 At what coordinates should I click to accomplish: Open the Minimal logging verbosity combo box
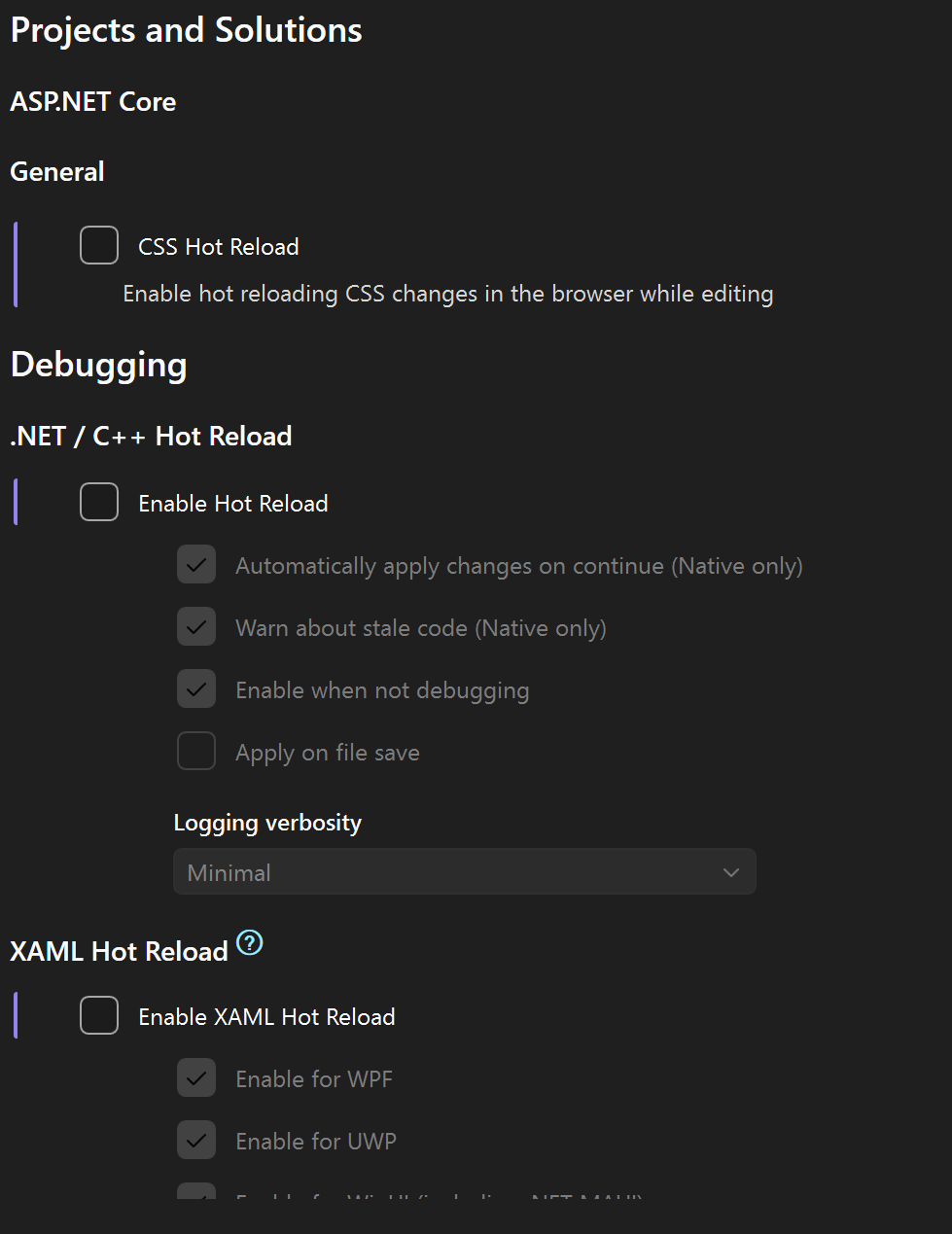coord(447,872)
